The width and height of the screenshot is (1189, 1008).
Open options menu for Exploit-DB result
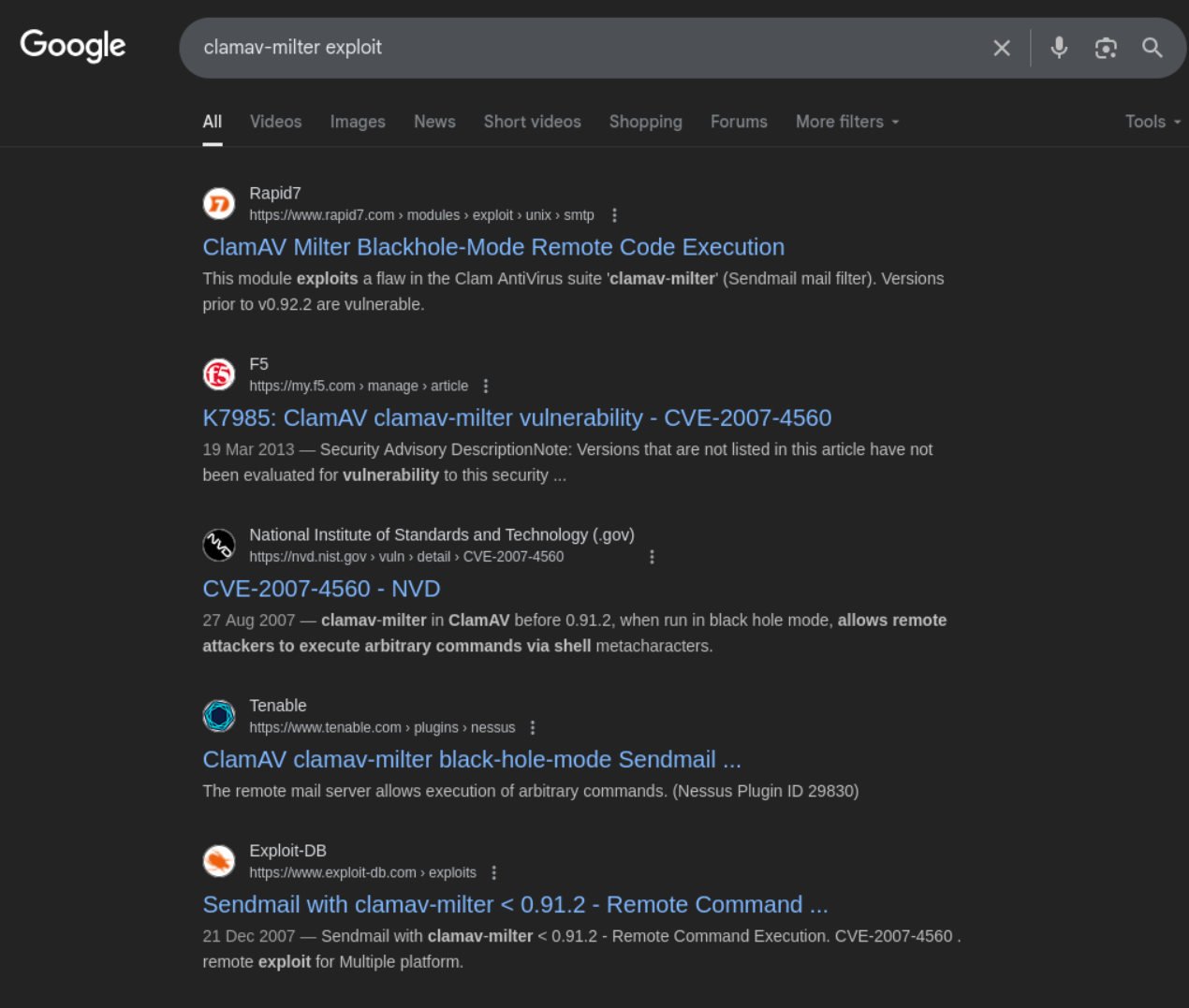(x=493, y=873)
